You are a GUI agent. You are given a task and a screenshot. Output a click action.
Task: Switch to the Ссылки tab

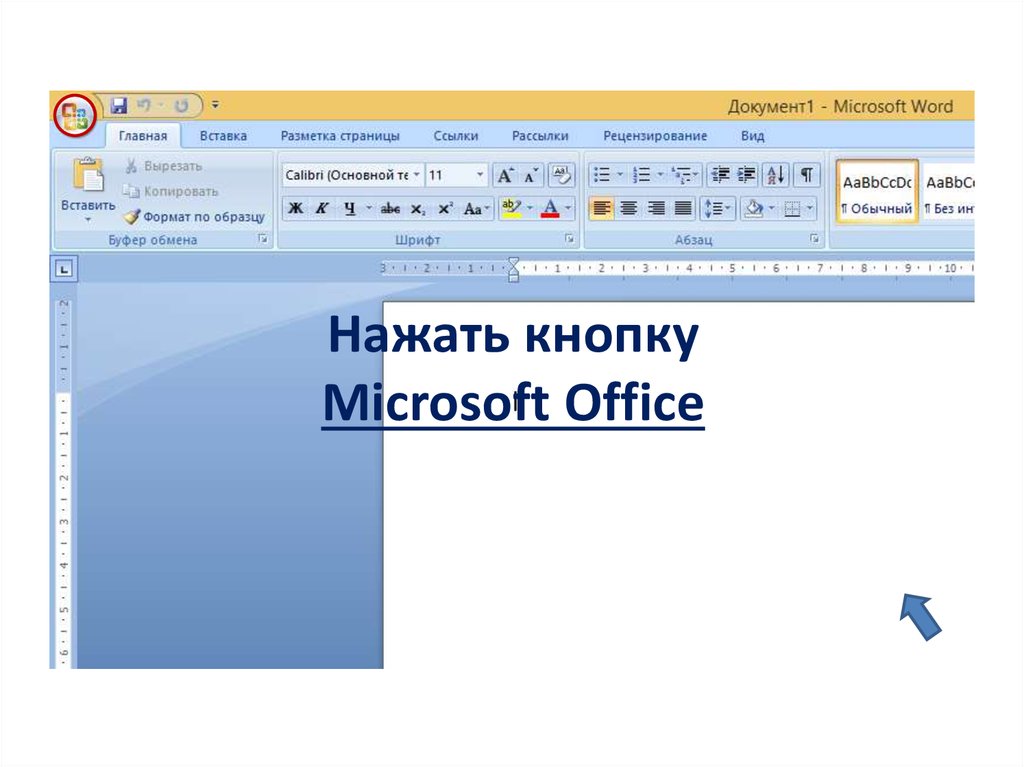tap(456, 136)
